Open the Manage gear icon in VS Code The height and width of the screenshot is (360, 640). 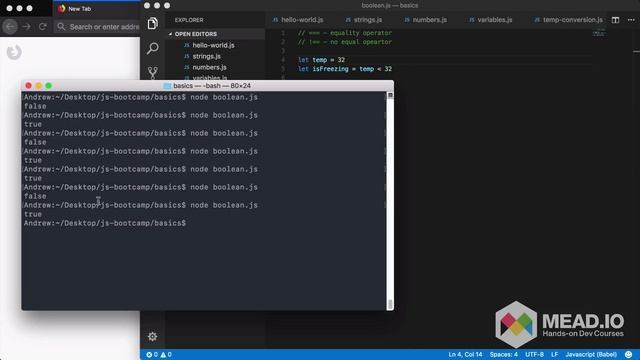[x=153, y=336]
